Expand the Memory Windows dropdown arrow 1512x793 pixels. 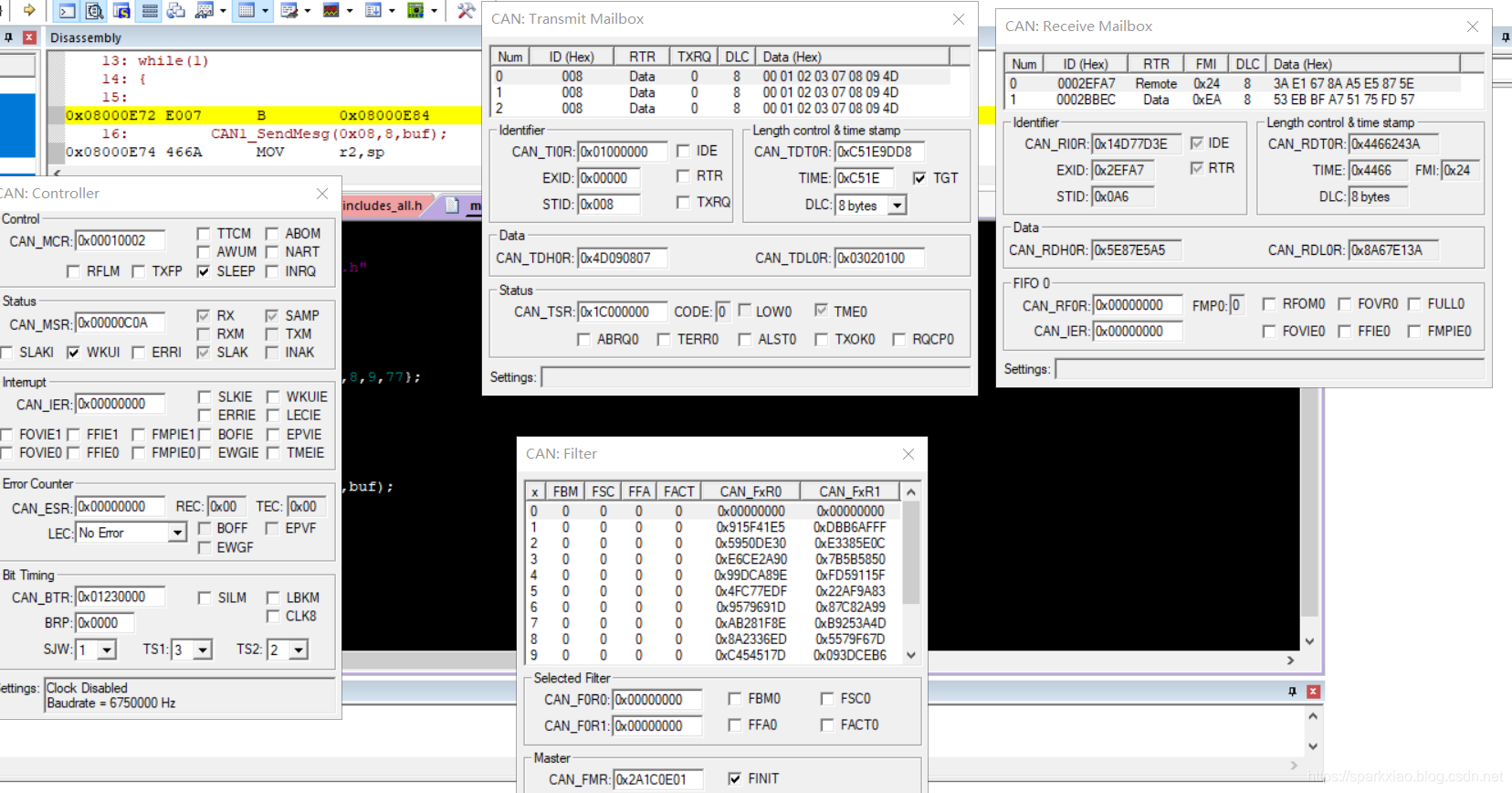point(266,11)
